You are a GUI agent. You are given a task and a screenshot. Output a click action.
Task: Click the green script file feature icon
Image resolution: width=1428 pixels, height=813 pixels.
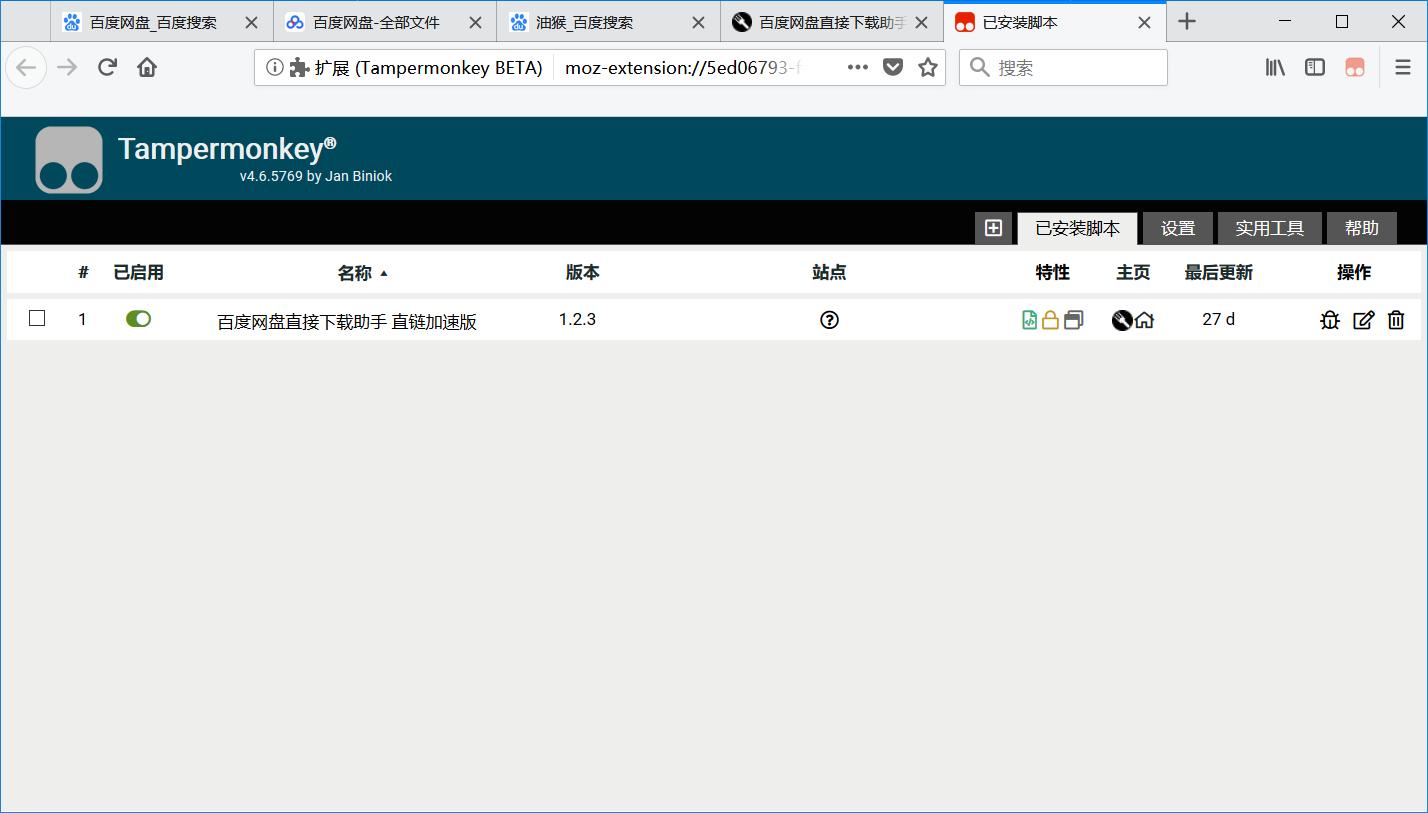click(x=1029, y=320)
